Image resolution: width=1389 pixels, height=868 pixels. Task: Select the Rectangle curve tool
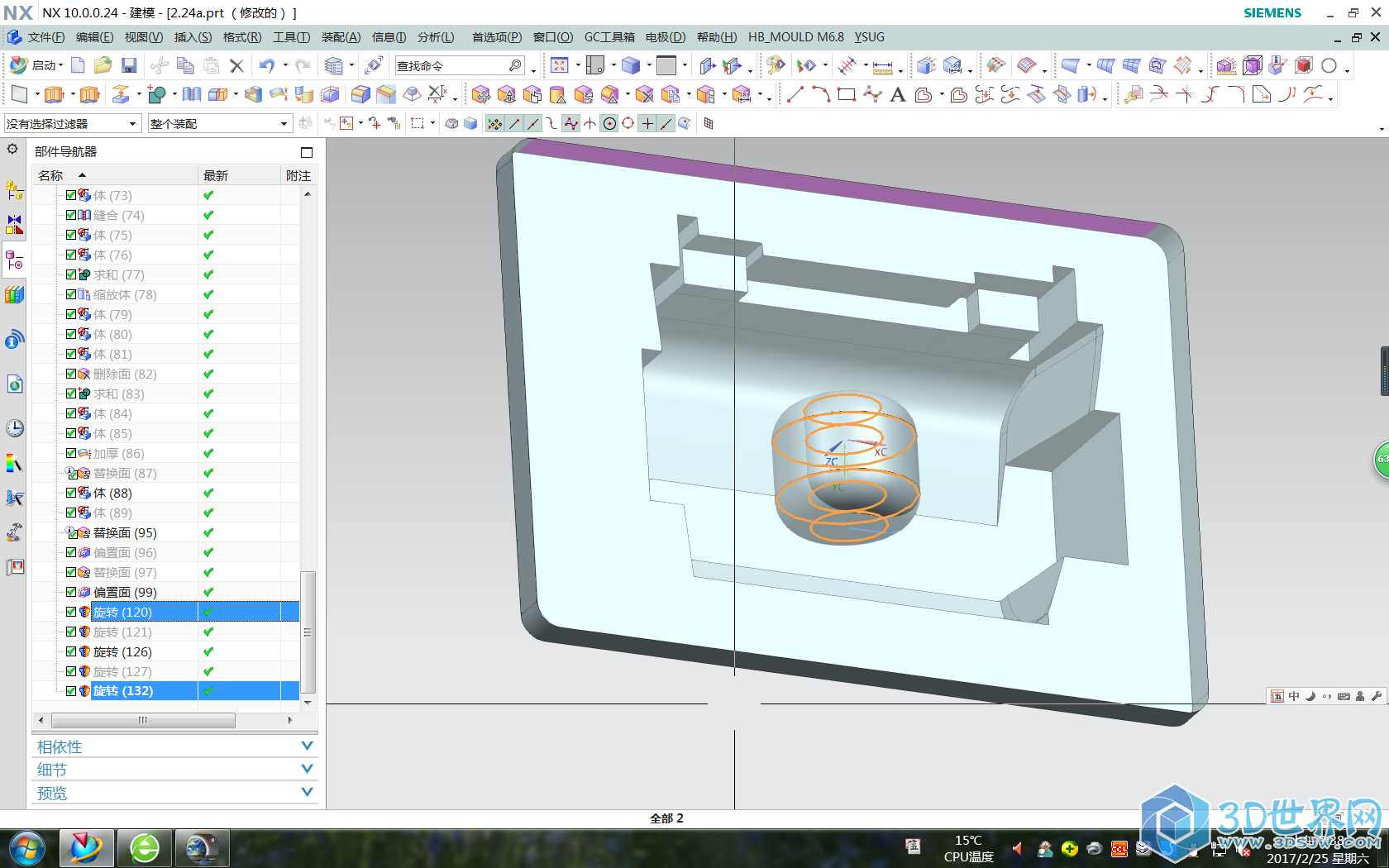coord(847,94)
